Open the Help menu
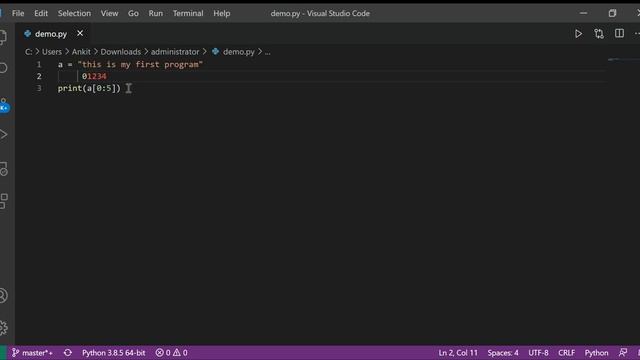 click(x=222, y=13)
